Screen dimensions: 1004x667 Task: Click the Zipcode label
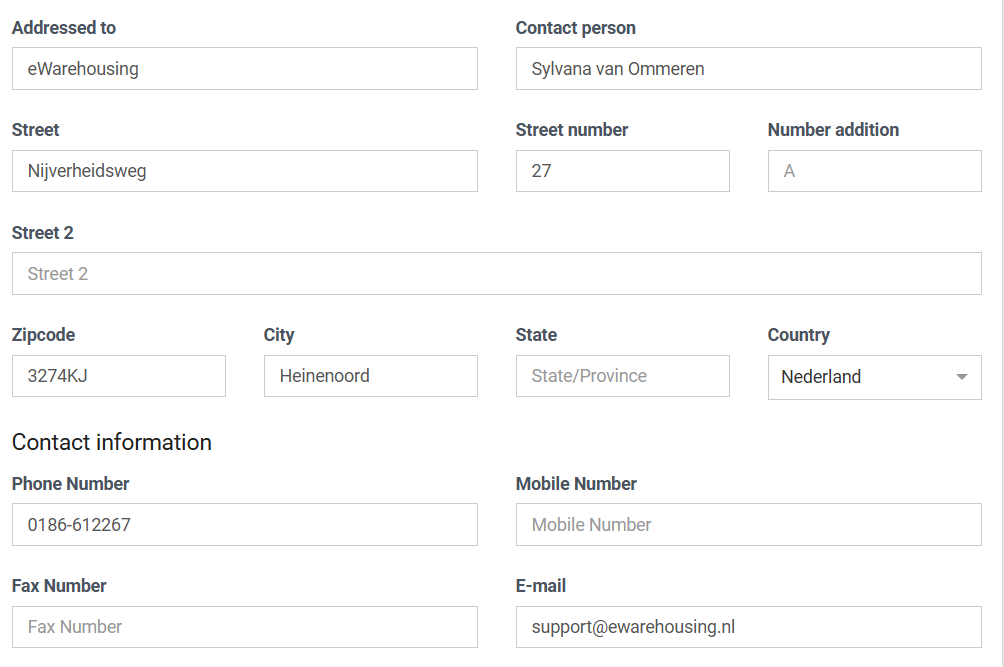click(44, 335)
